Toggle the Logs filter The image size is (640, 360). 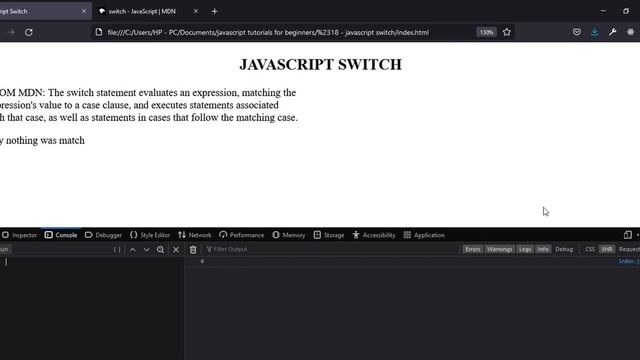525,249
